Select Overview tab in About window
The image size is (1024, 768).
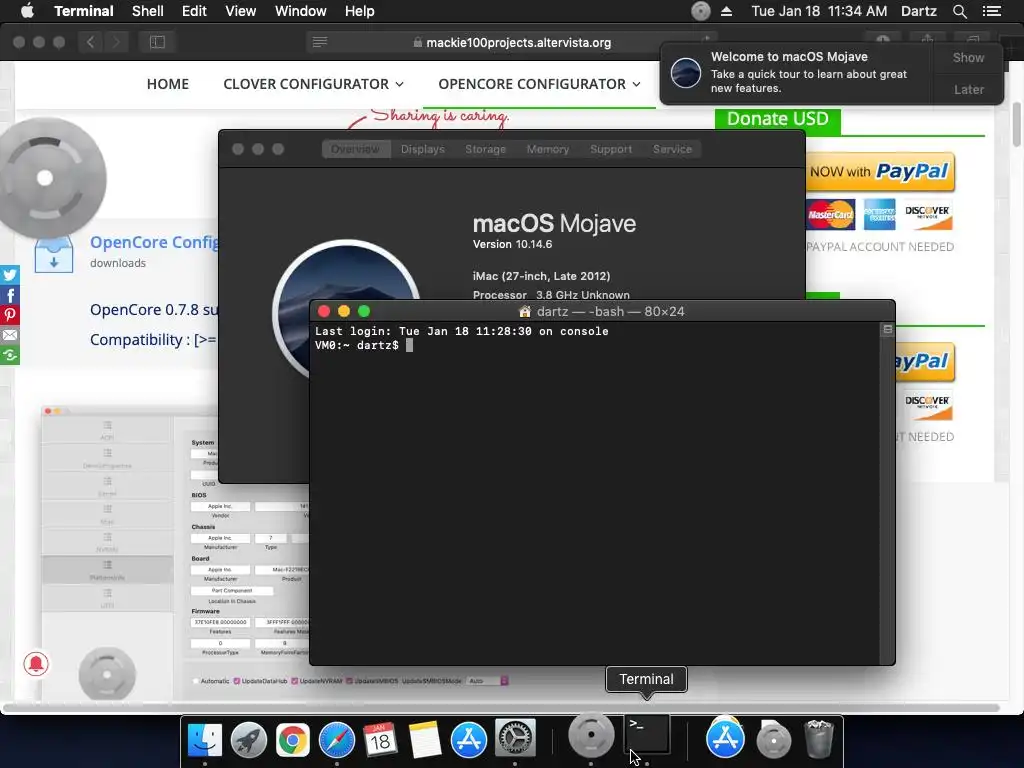coord(355,149)
